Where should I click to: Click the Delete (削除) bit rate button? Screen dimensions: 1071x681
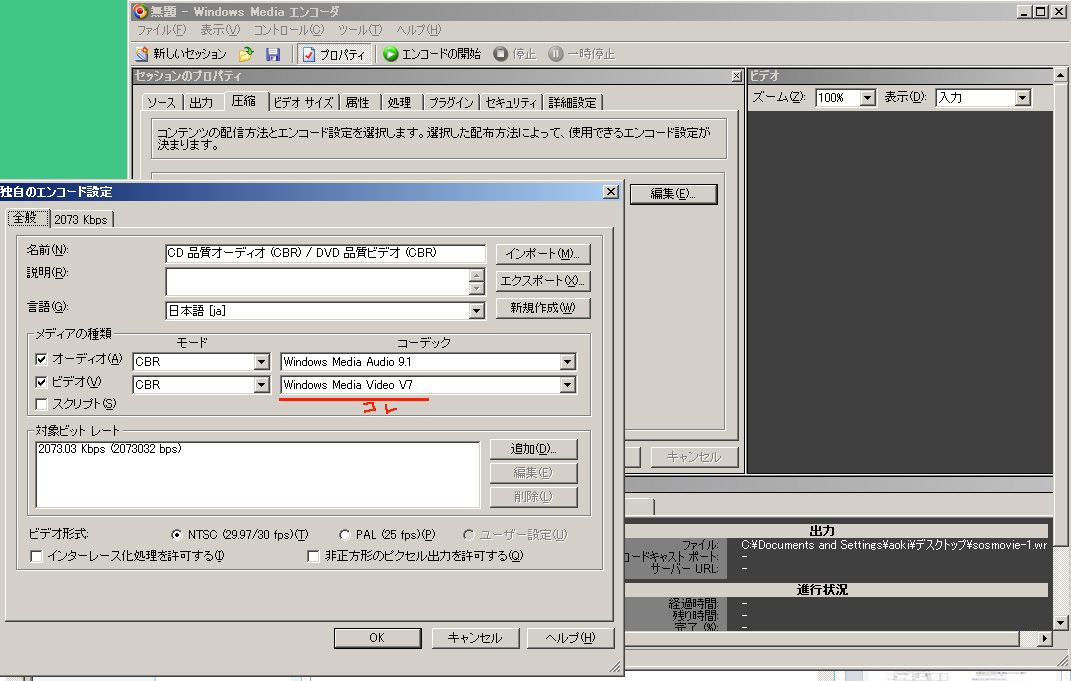(x=533, y=497)
